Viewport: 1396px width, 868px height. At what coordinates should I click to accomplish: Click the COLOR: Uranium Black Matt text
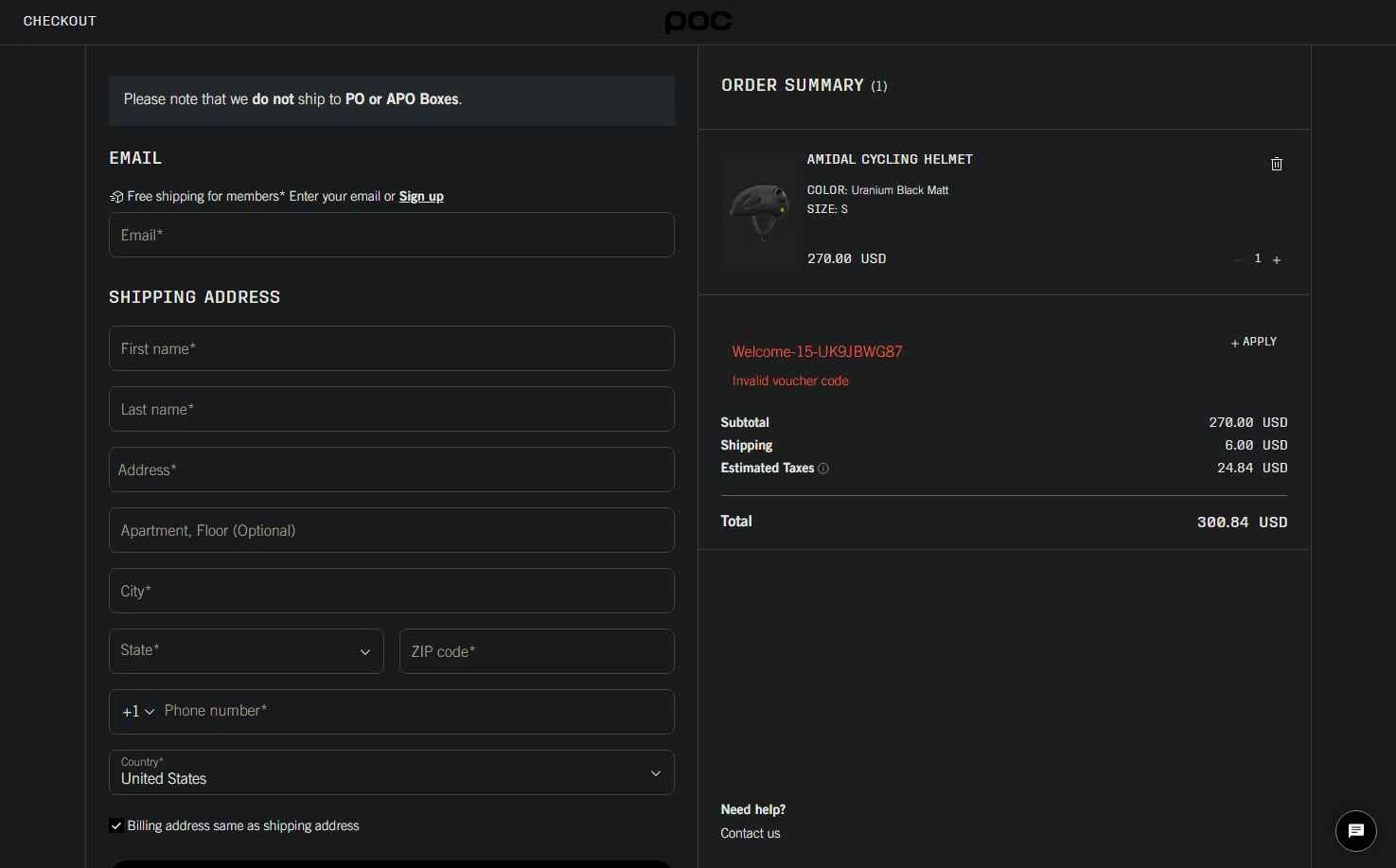877,190
